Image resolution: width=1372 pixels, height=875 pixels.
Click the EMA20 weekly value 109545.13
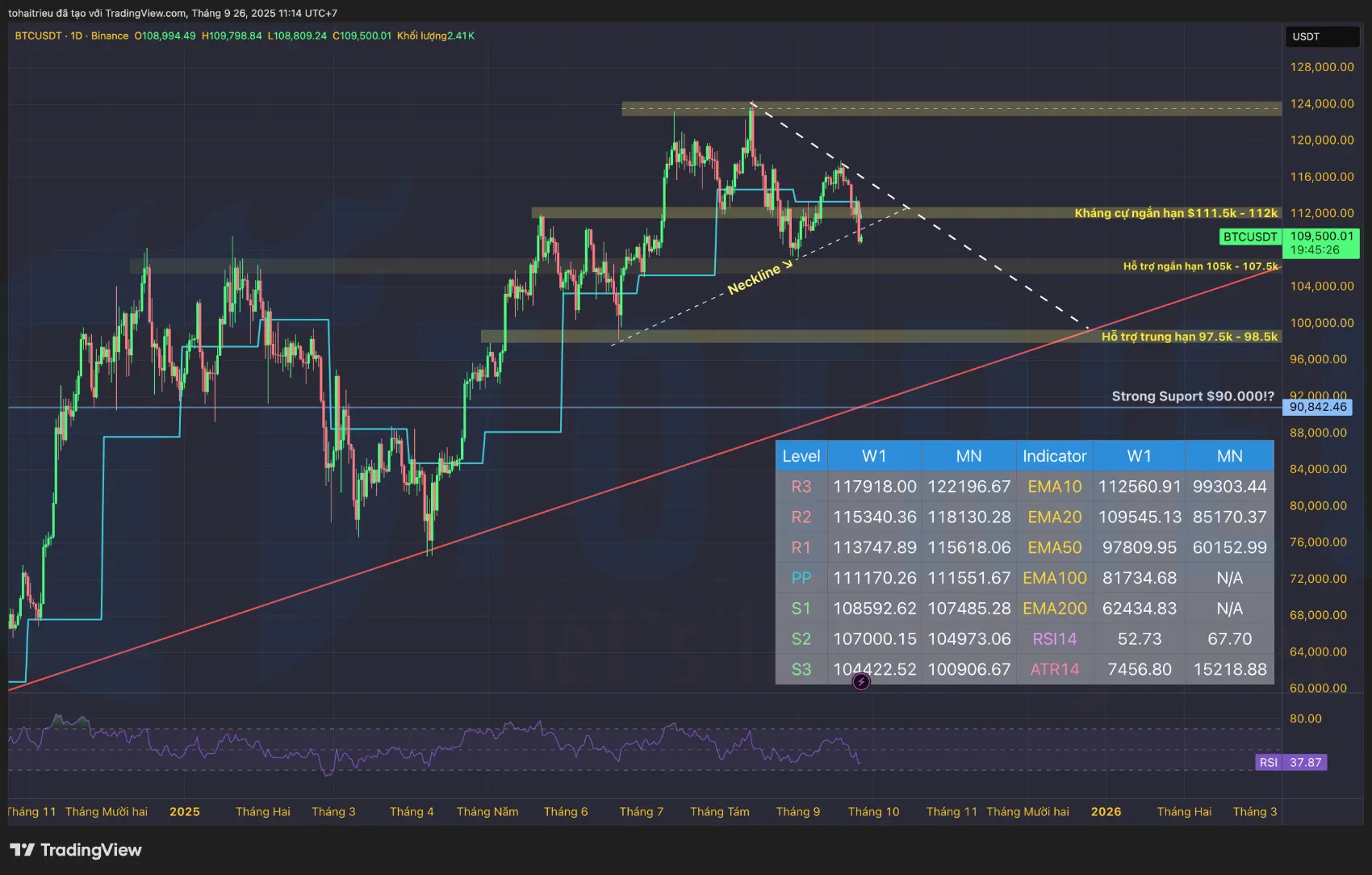point(1140,517)
